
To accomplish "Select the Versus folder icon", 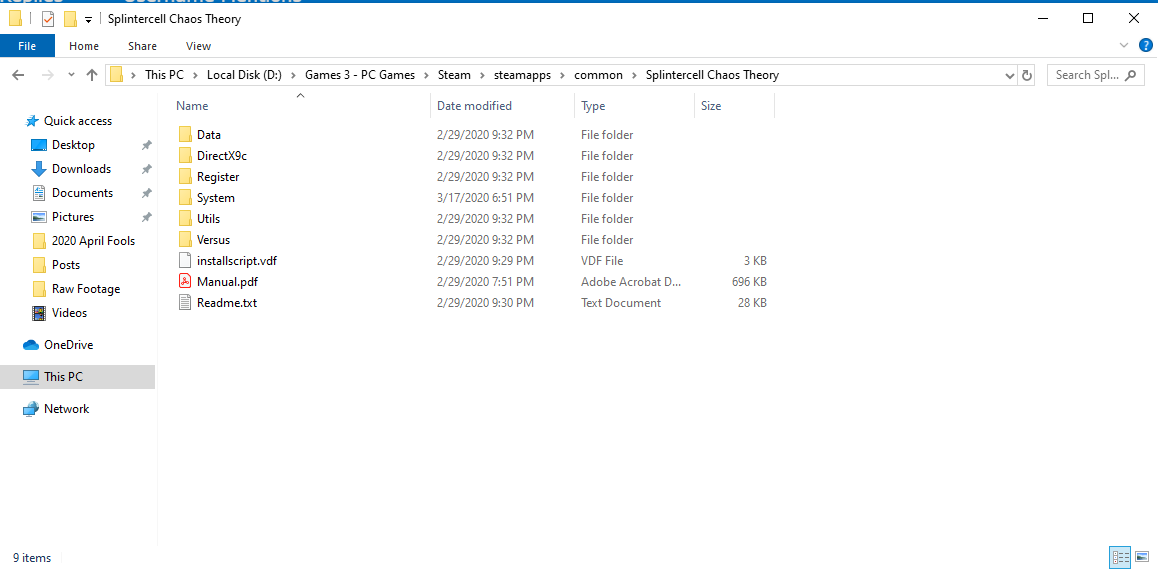I will [185, 240].
